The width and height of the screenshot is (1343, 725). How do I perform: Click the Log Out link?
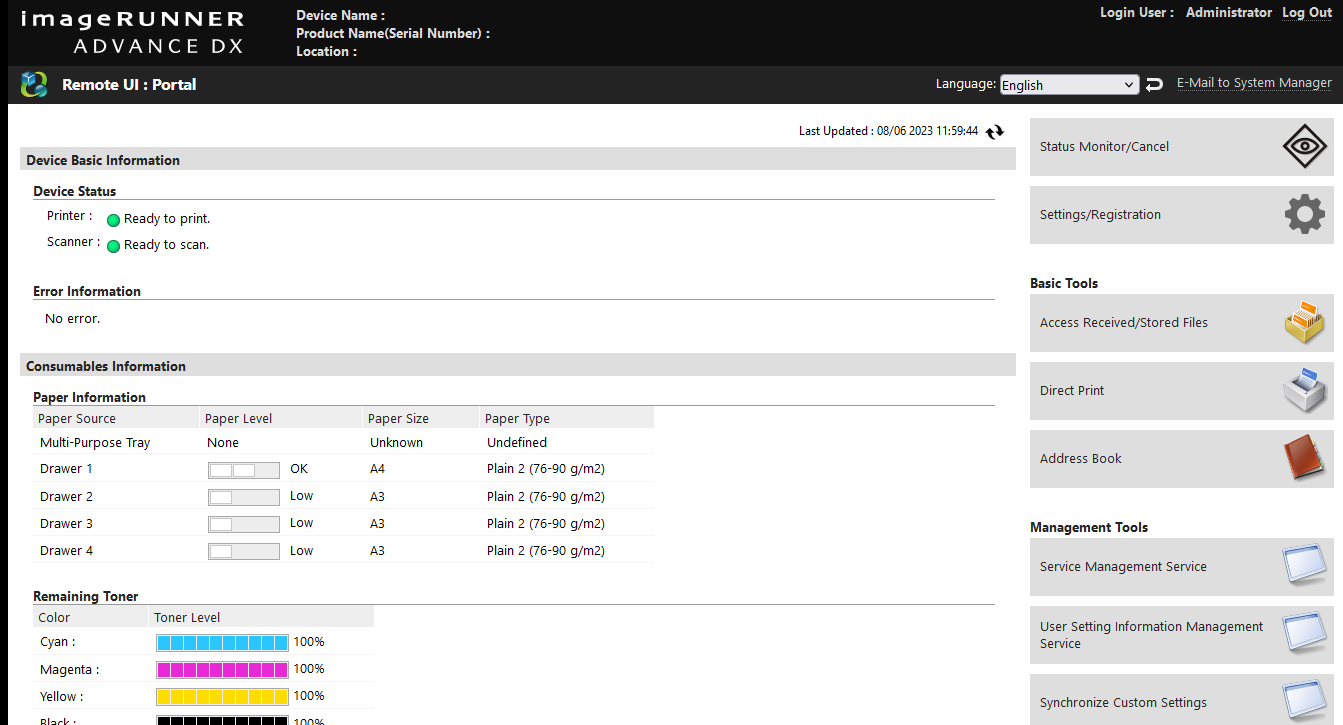coord(1307,13)
